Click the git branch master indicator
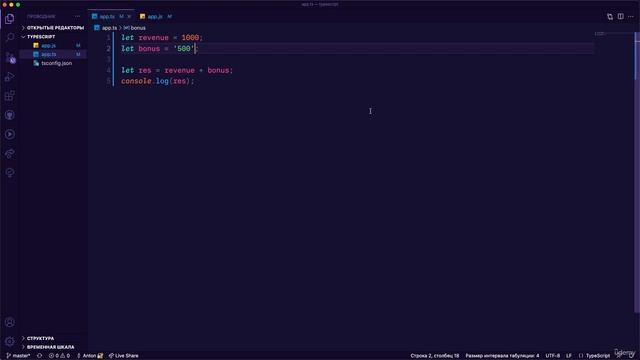The image size is (640, 360). point(18,356)
